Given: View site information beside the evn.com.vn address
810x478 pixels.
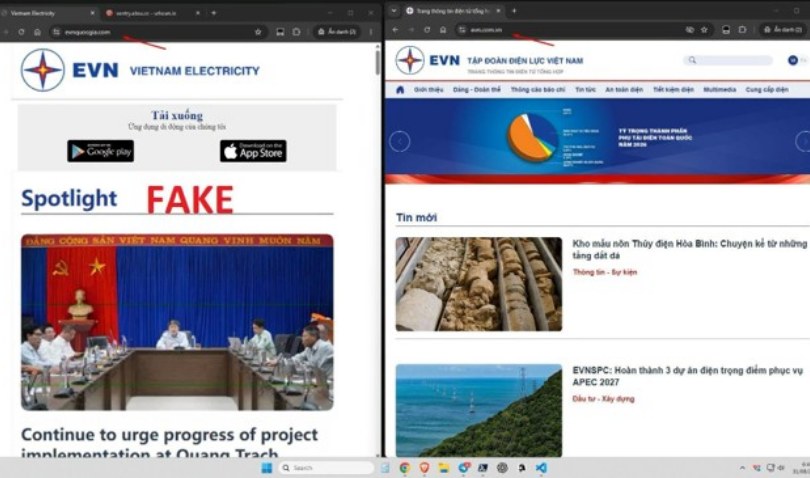Looking at the screenshot, I should tap(462, 30).
